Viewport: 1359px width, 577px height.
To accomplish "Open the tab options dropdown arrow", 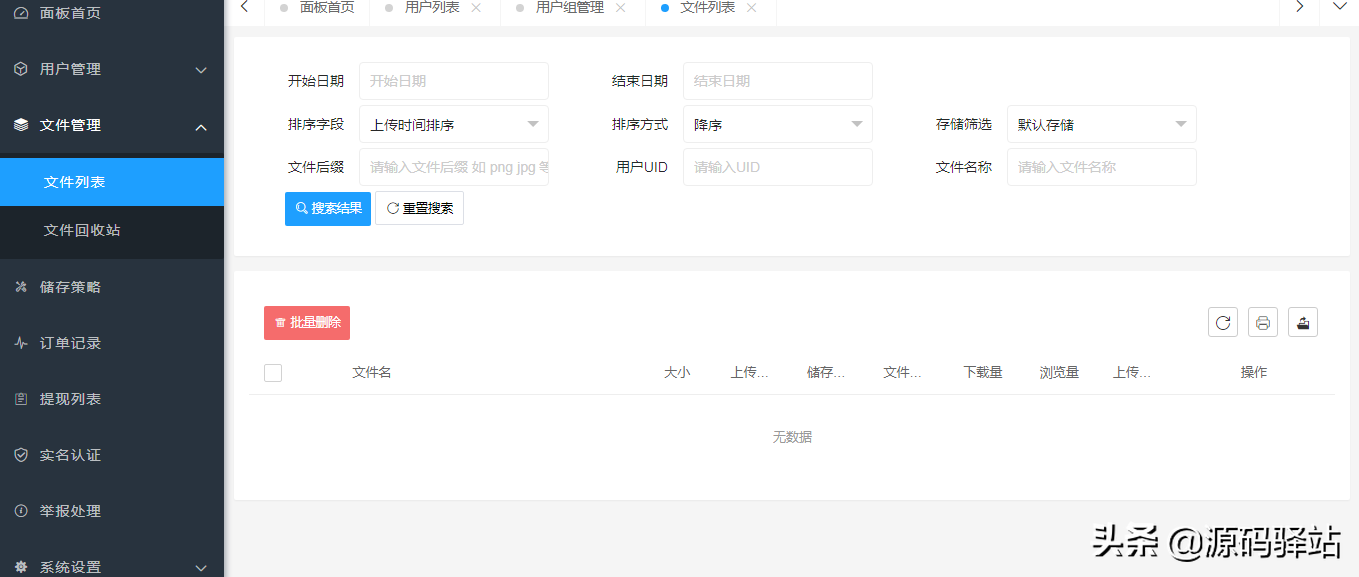I will 1339,6.
